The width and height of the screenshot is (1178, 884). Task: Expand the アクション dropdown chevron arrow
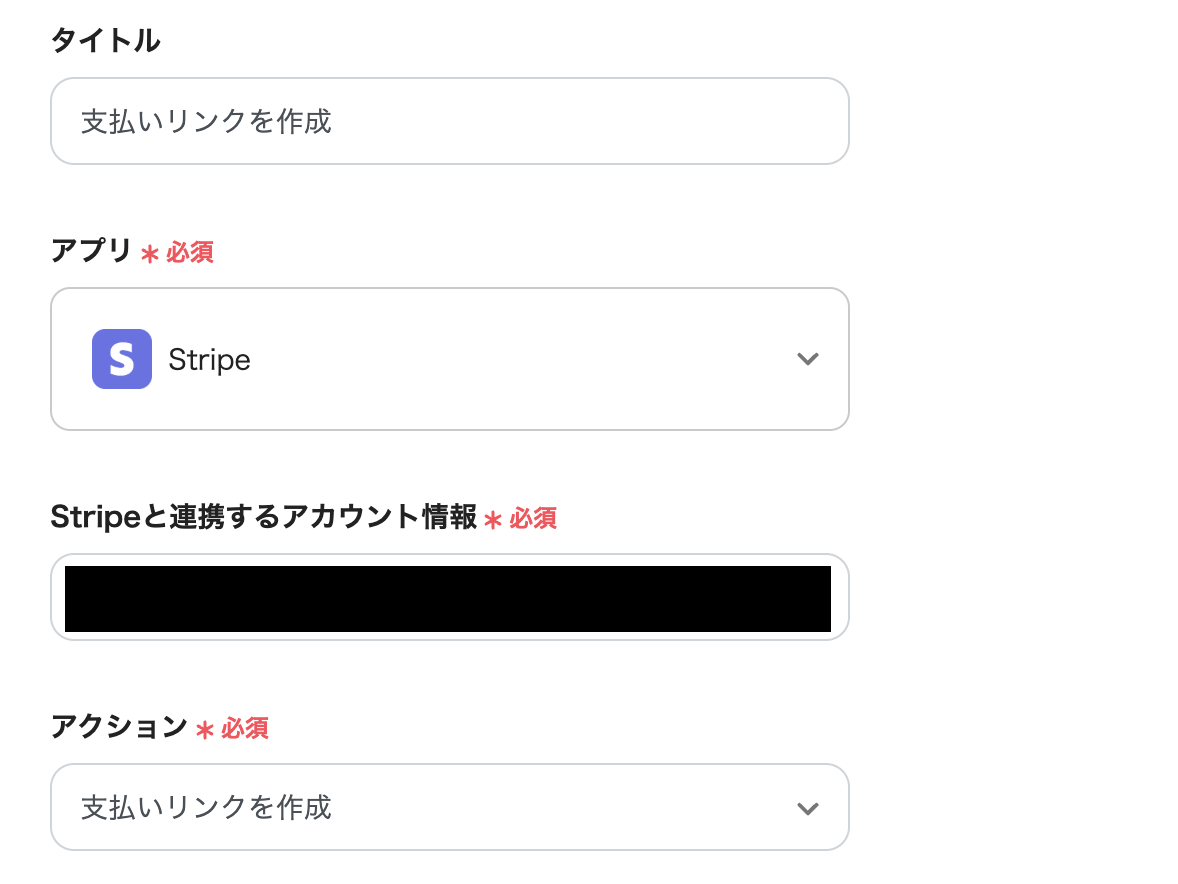pos(807,808)
